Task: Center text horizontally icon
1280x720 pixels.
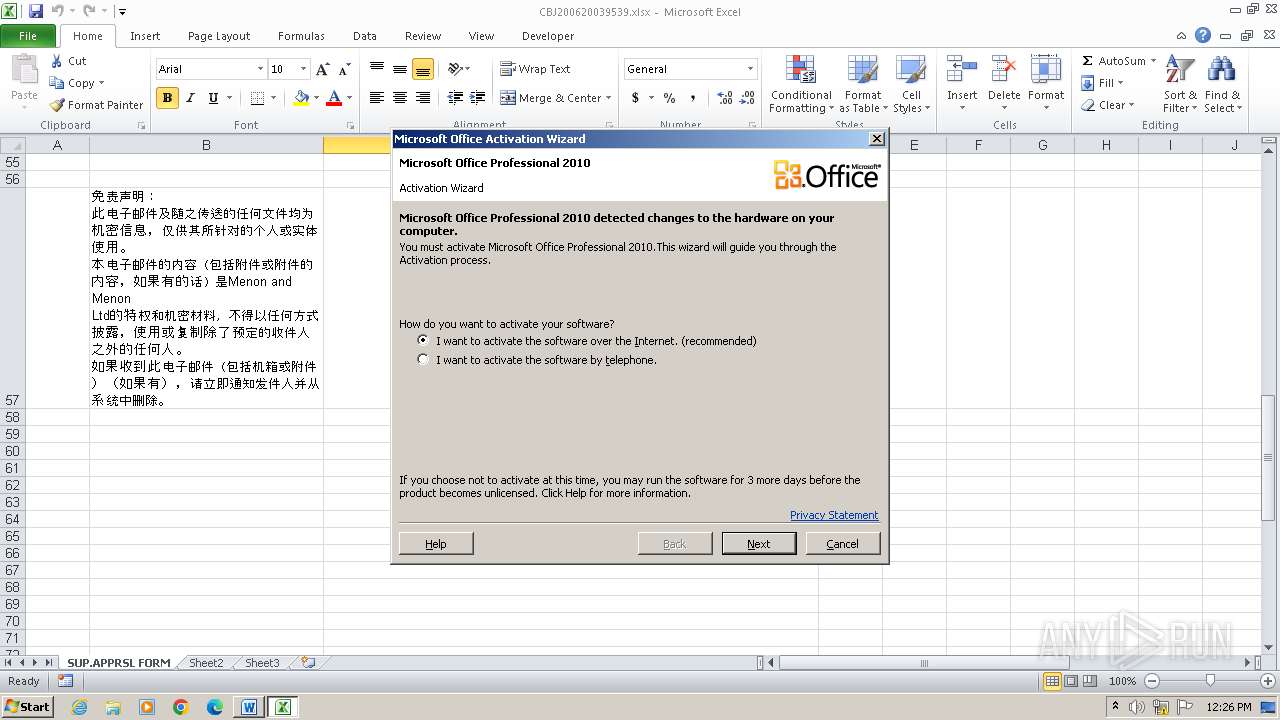Action: click(x=400, y=98)
